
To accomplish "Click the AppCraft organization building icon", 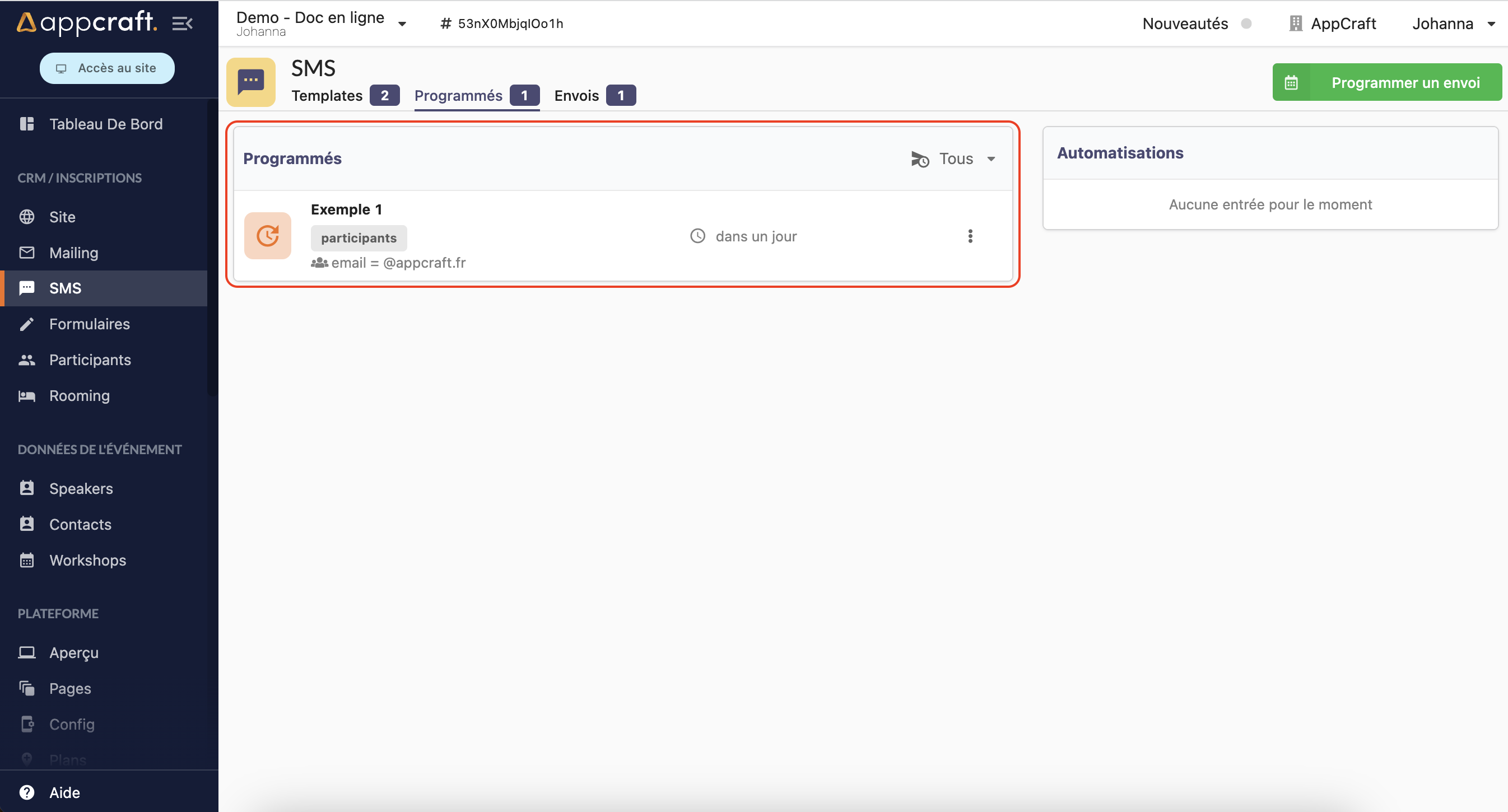I will (1296, 24).
